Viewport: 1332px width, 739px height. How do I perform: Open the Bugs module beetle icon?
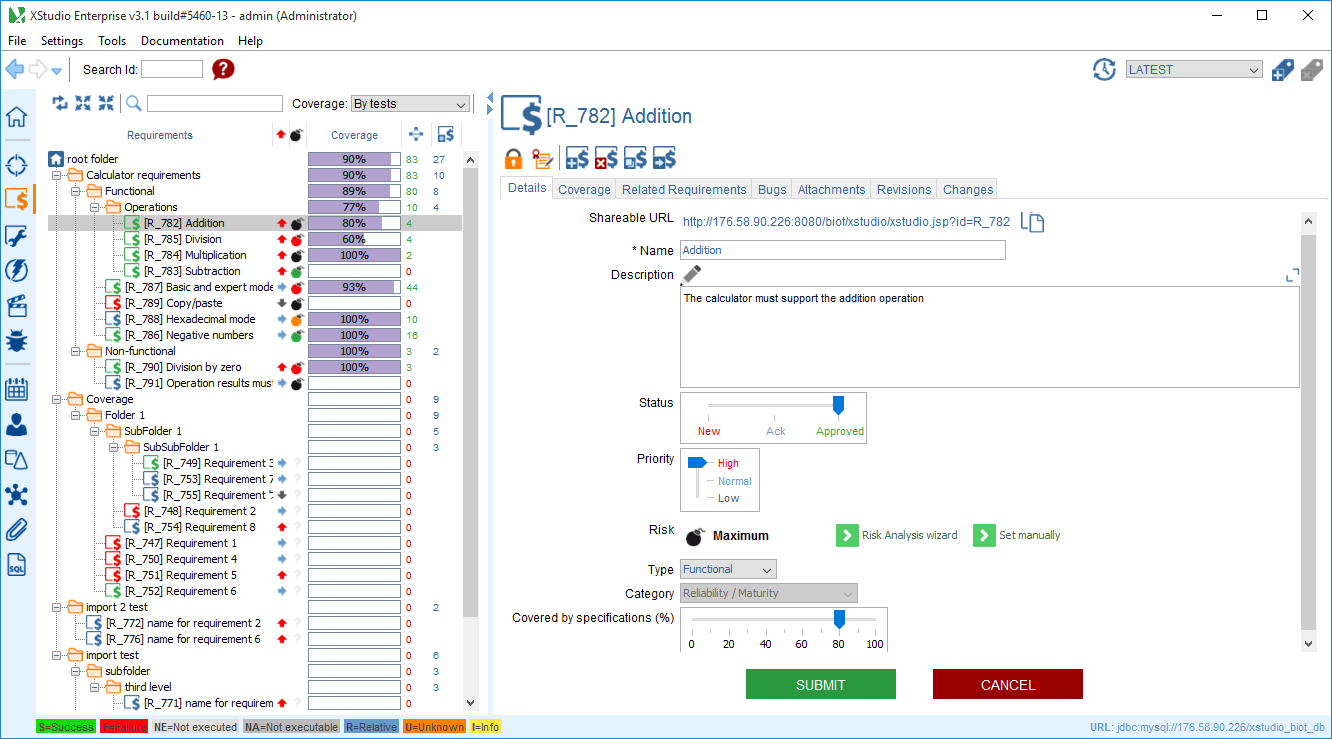pyautogui.click(x=16, y=341)
